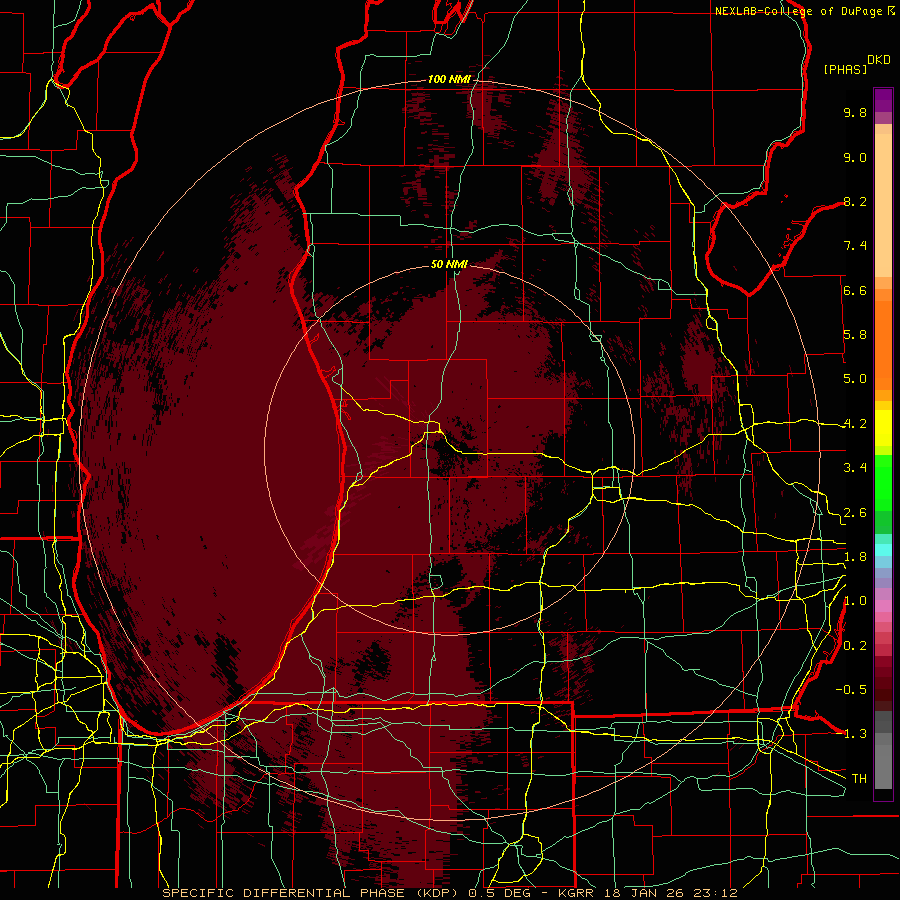
Task: Click the TH threshold label on the legend
Action: [859, 779]
